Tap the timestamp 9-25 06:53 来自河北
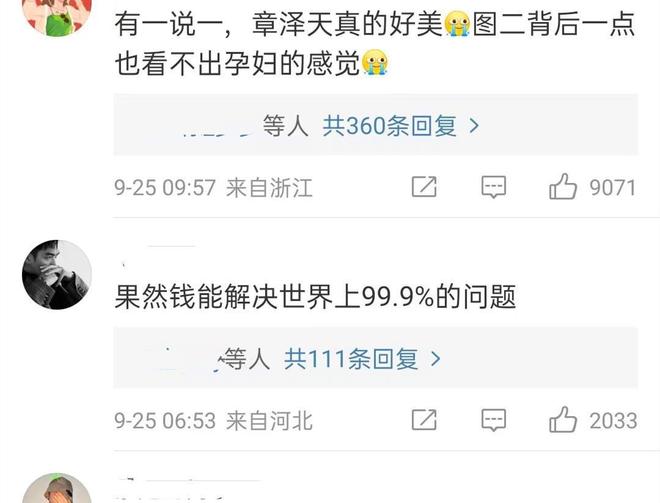660x503 pixels. pyautogui.click(x=213, y=420)
